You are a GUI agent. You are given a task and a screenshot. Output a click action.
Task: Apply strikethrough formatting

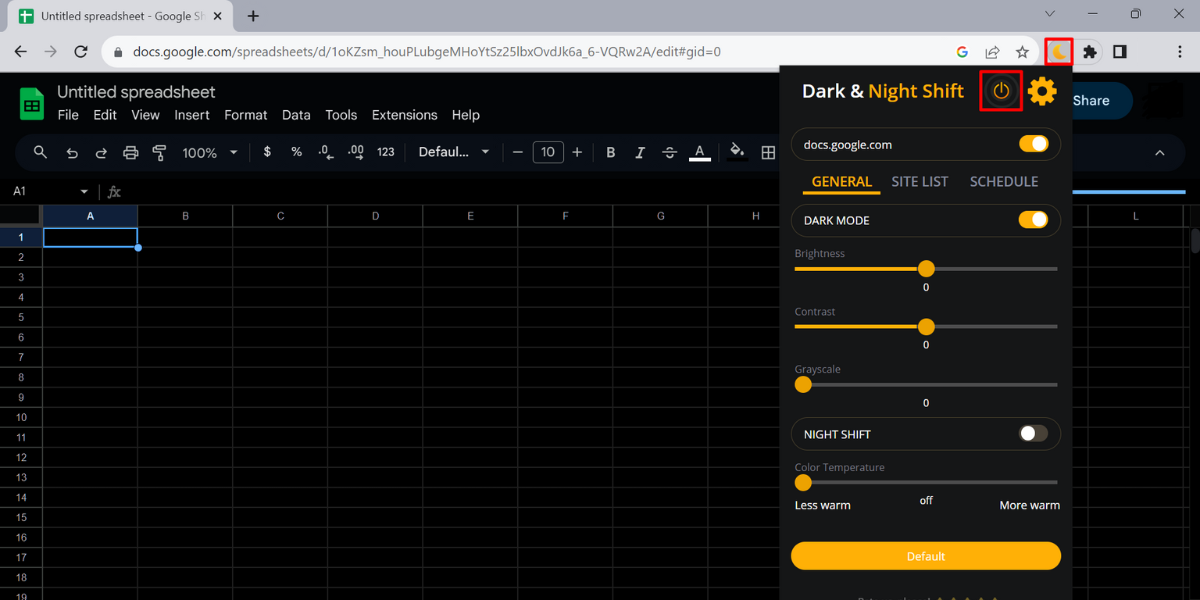(x=669, y=152)
